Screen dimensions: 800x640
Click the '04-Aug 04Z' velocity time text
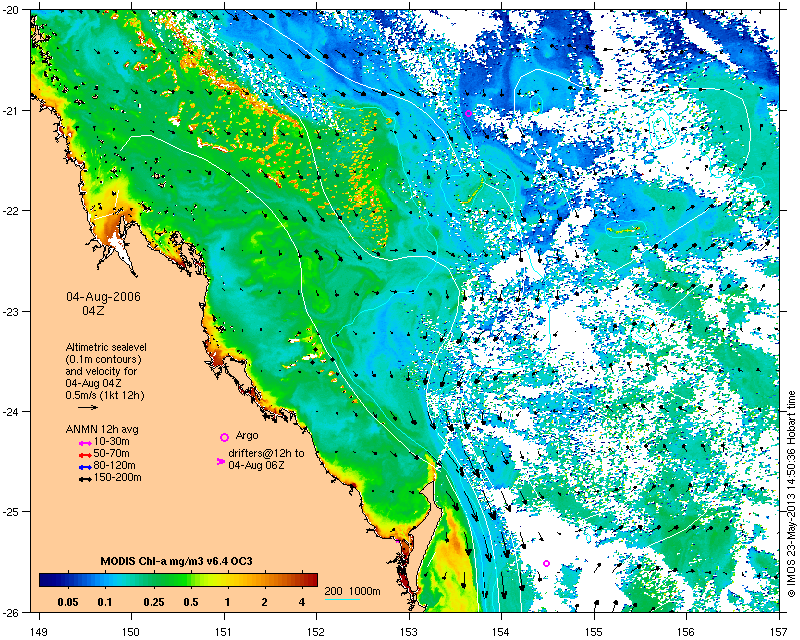(93, 383)
